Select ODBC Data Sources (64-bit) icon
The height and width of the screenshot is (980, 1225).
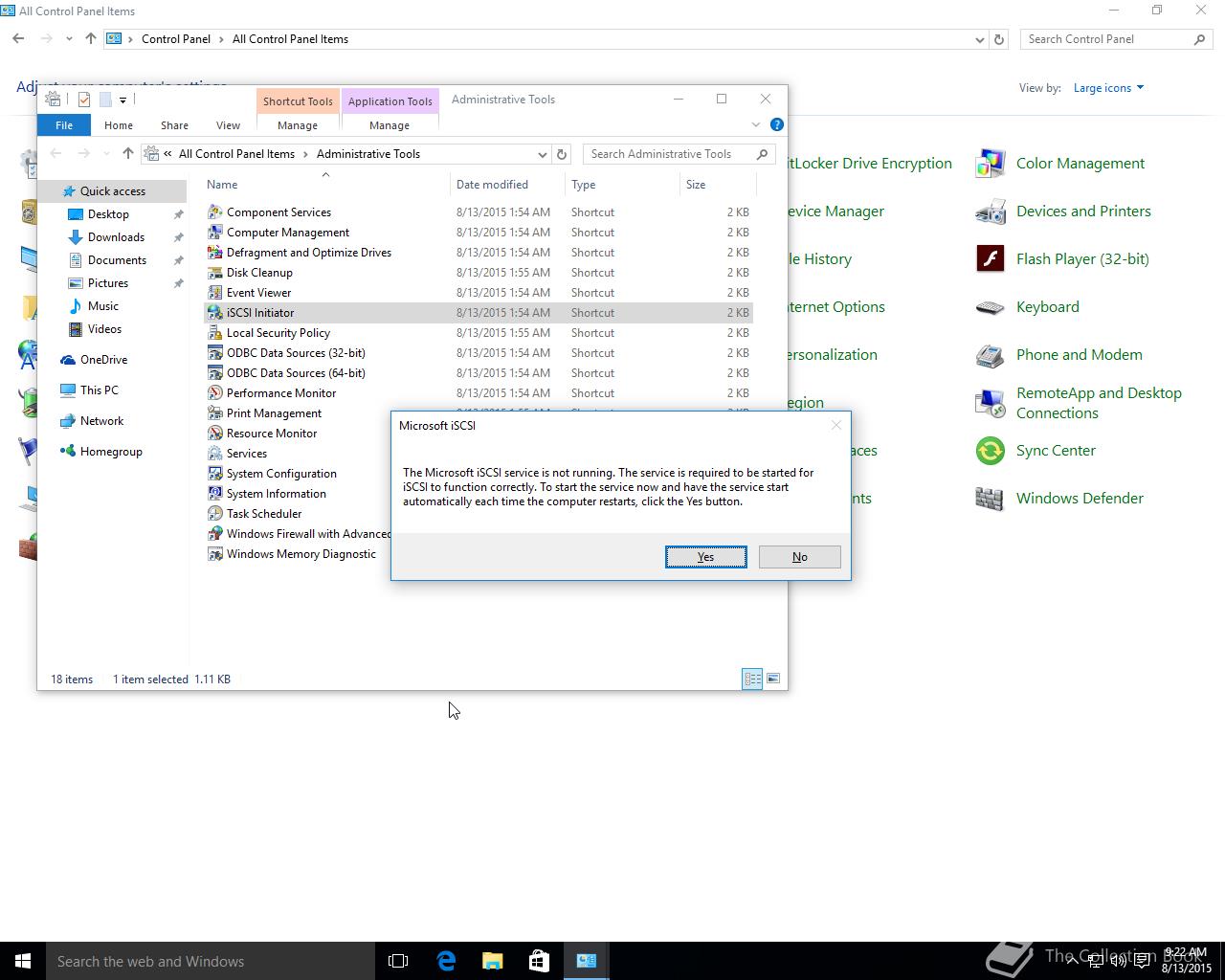tap(215, 373)
